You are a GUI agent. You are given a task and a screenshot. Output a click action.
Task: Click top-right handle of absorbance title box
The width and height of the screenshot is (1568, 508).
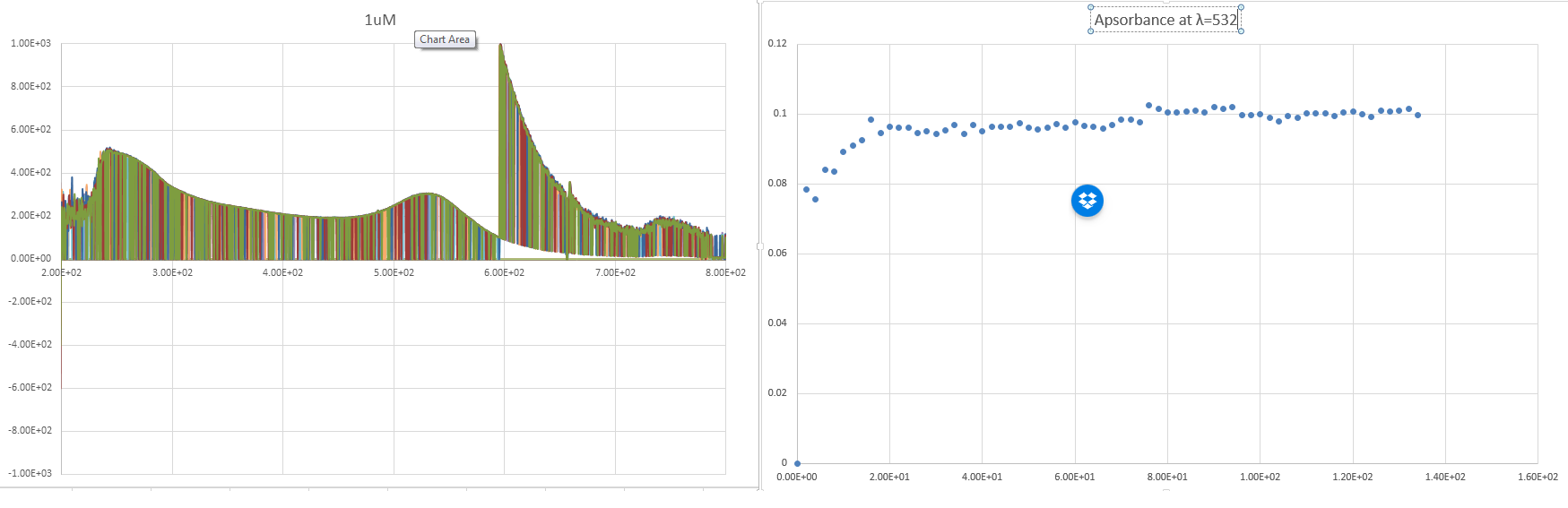[x=1241, y=7]
